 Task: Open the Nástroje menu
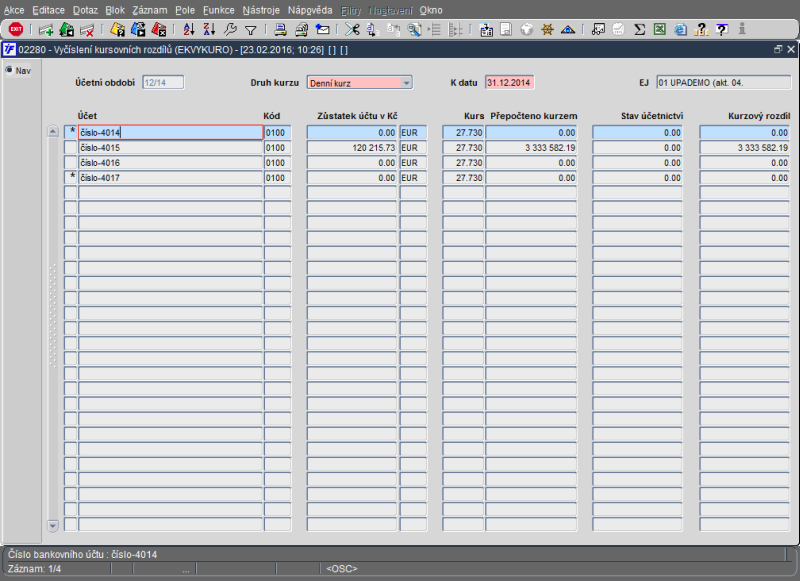point(261,9)
